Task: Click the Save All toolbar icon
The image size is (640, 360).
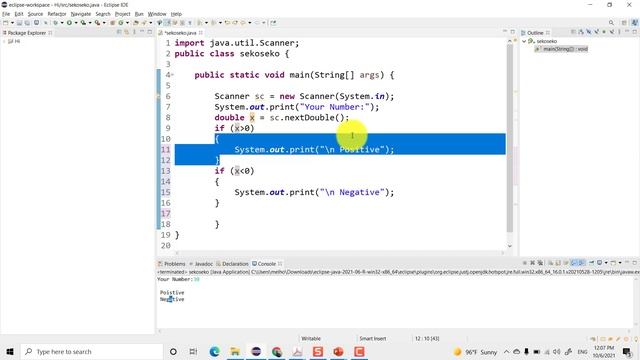Action: point(27,23)
